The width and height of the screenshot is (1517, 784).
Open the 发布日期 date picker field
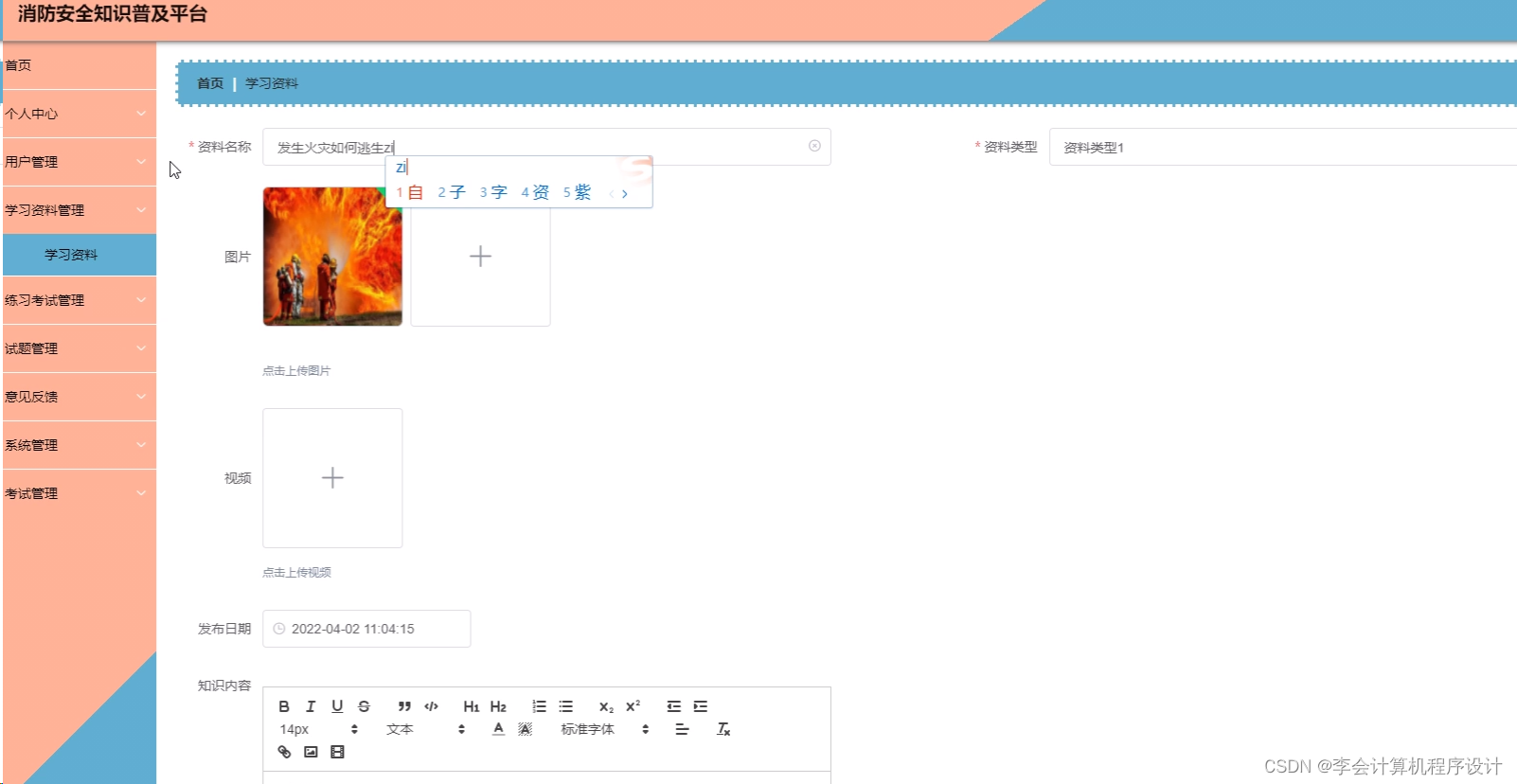[x=366, y=629]
